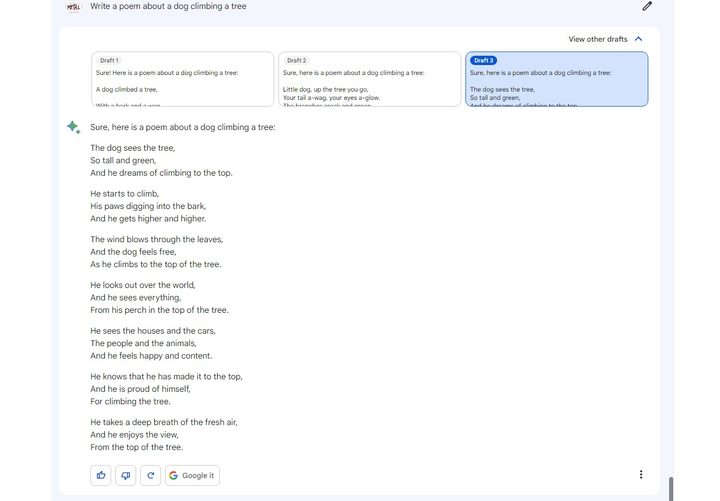Click the line 'And he feels happy and content.'
Image resolution: width=720 pixels, height=501 pixels.
pyautogui.click(x=151, y=356)
